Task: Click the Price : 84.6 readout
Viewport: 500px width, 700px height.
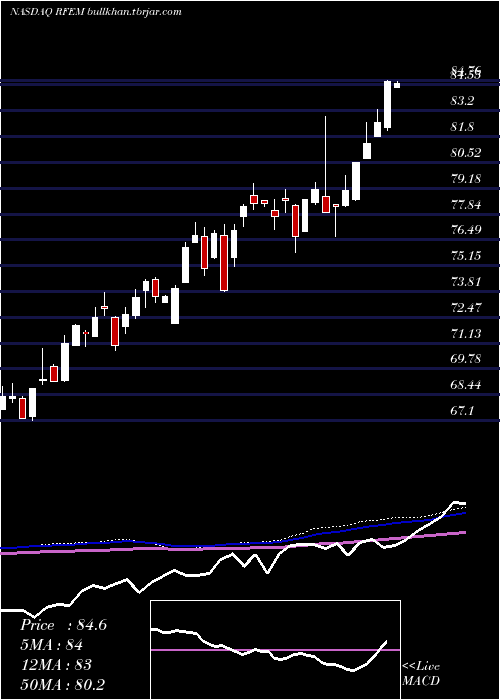Action: [63, 625]
